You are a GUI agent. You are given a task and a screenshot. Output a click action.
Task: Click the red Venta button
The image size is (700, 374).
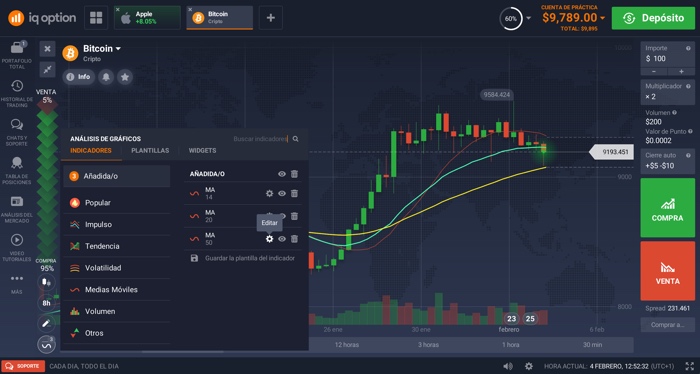(x=667, y=271)
